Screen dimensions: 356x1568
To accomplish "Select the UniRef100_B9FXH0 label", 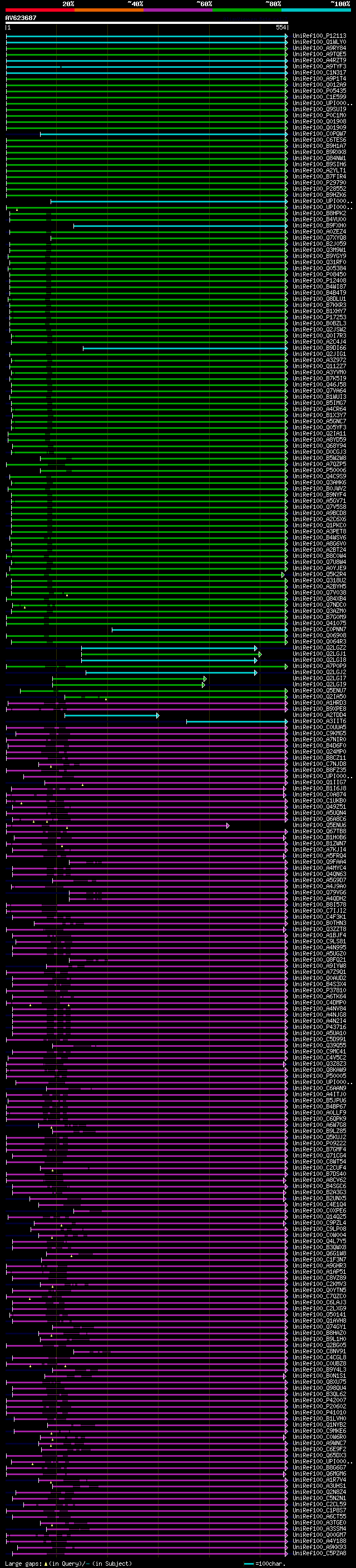I will [319, 226].
